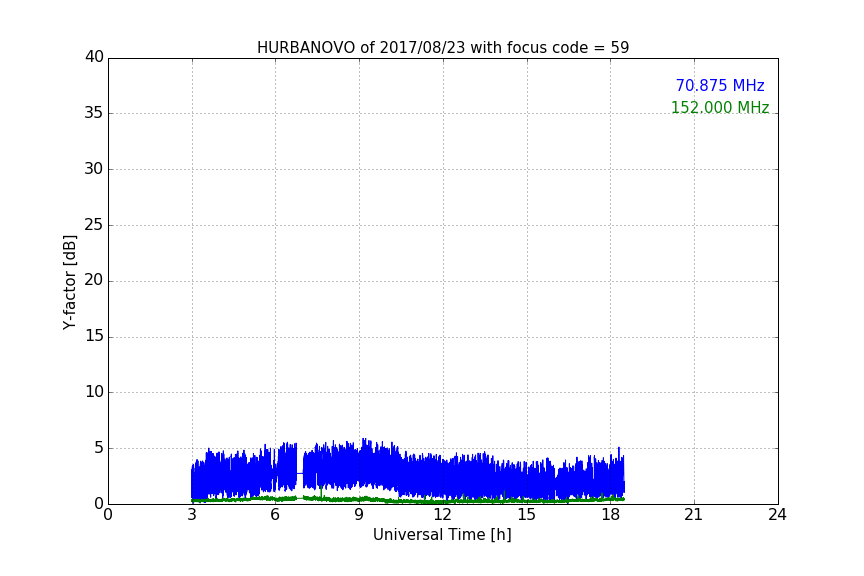The height and width of the screenshot is (576, 864).
Task: Click the x-axis tick label 9
Action: tap(359, 515)
